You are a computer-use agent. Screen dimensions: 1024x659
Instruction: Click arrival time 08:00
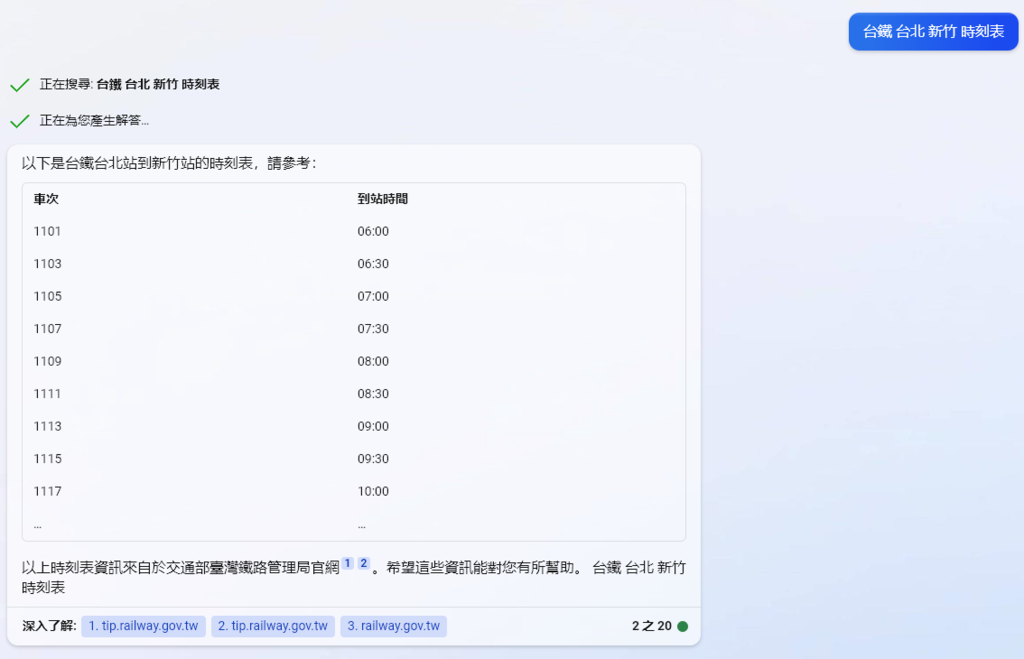tap(373, 361)
